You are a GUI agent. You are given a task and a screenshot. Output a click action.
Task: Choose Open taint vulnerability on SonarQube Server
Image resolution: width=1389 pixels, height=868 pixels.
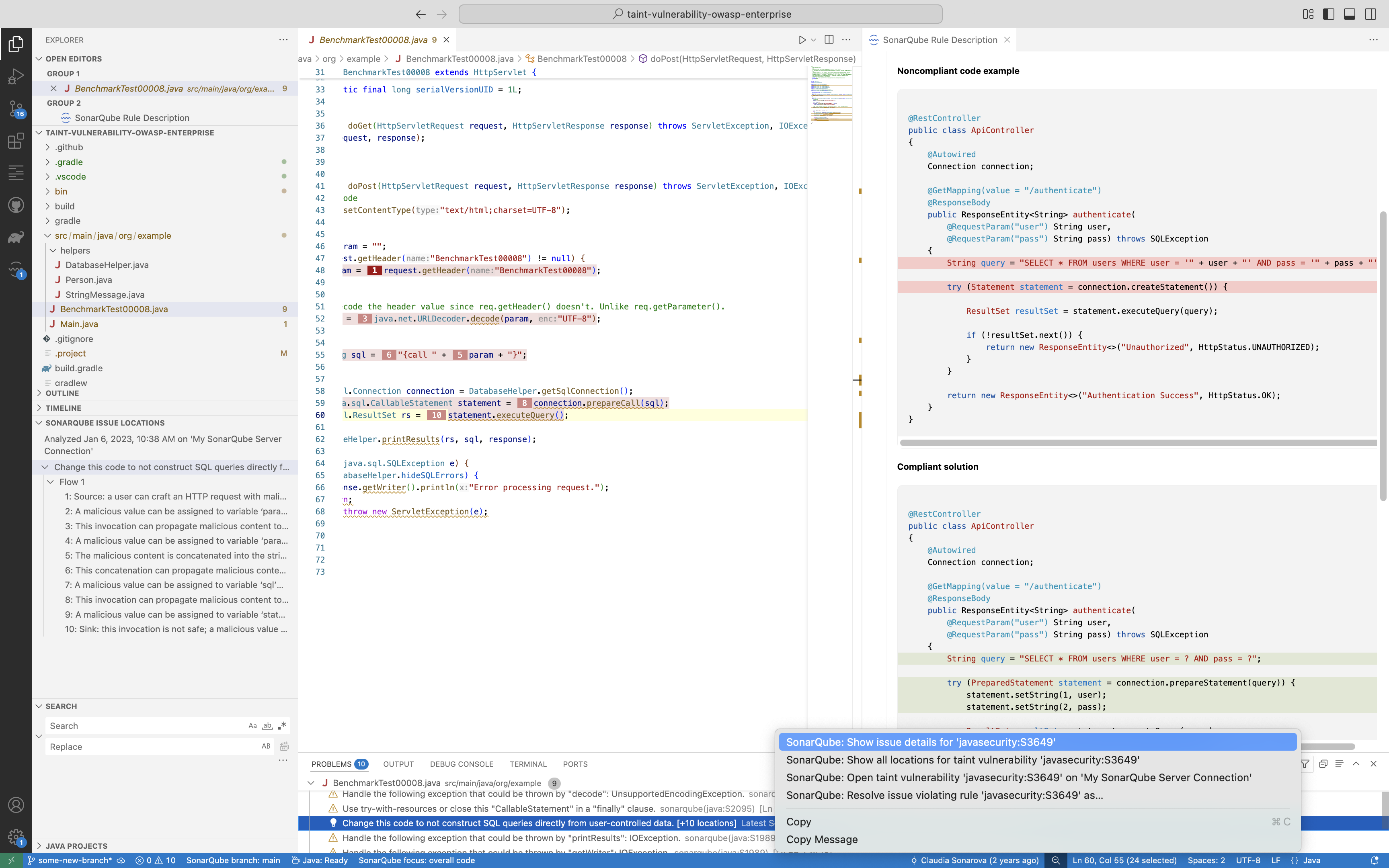click(x=1038, y=777)
